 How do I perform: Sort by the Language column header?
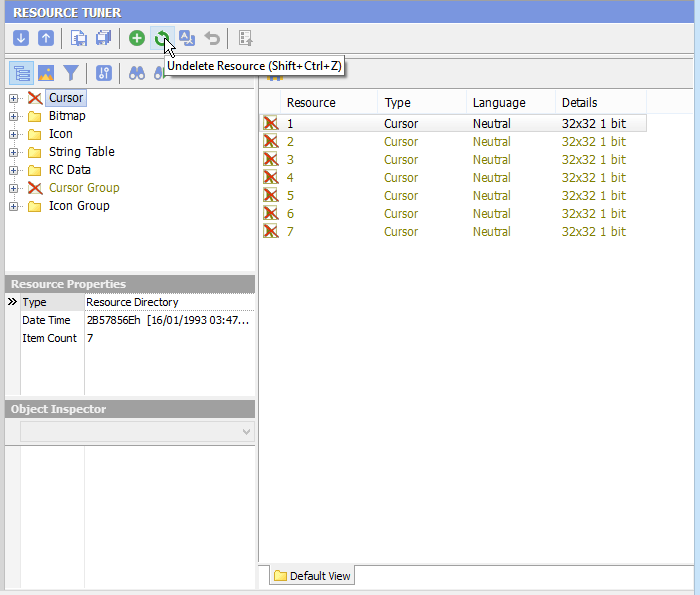click(x=511, y=103)
